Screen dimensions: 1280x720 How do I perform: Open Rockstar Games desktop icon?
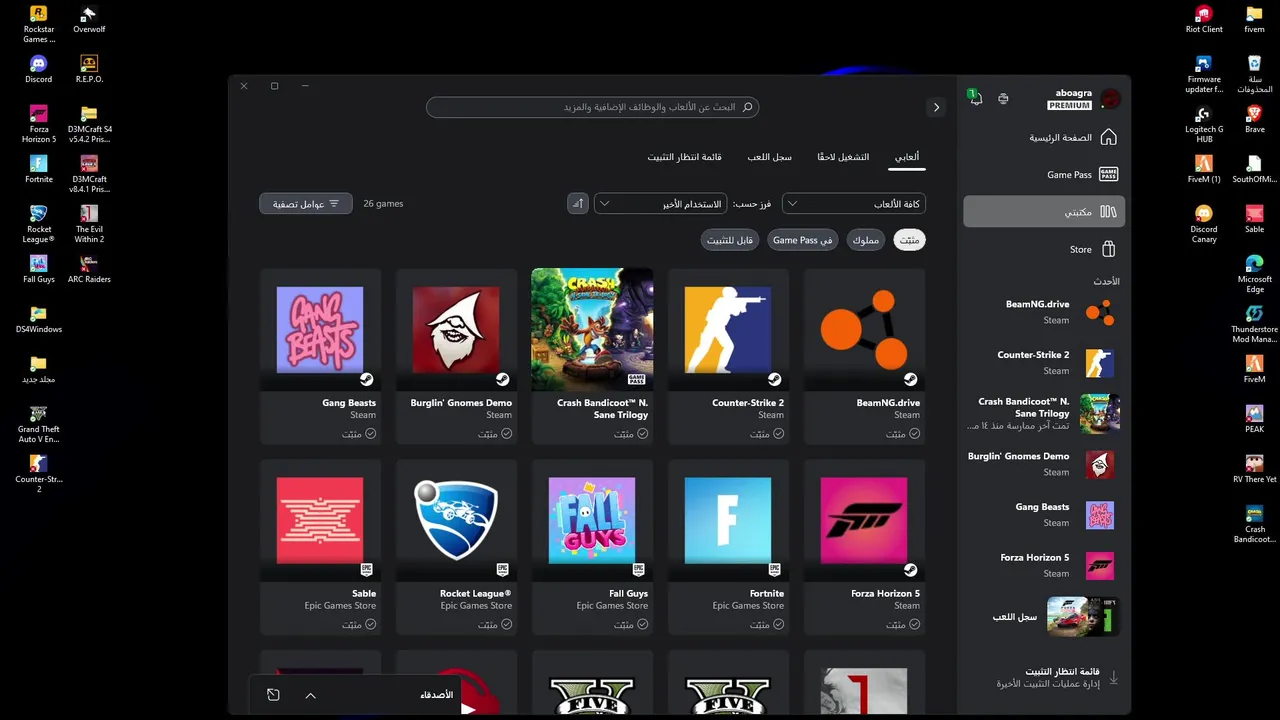tap(38, 24)
